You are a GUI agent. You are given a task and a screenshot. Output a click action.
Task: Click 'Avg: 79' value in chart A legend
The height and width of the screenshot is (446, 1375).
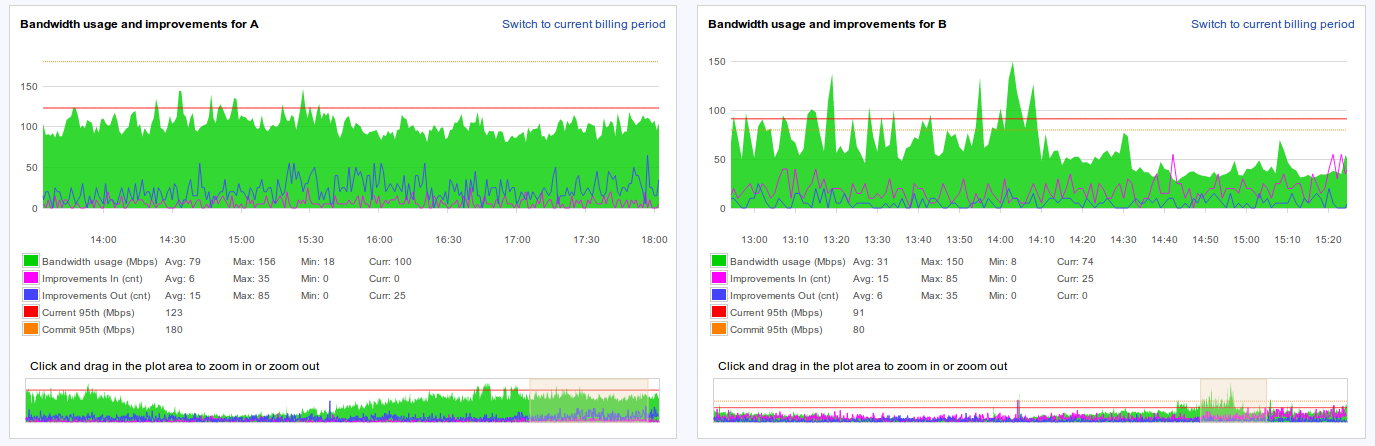tap(183, 262)
